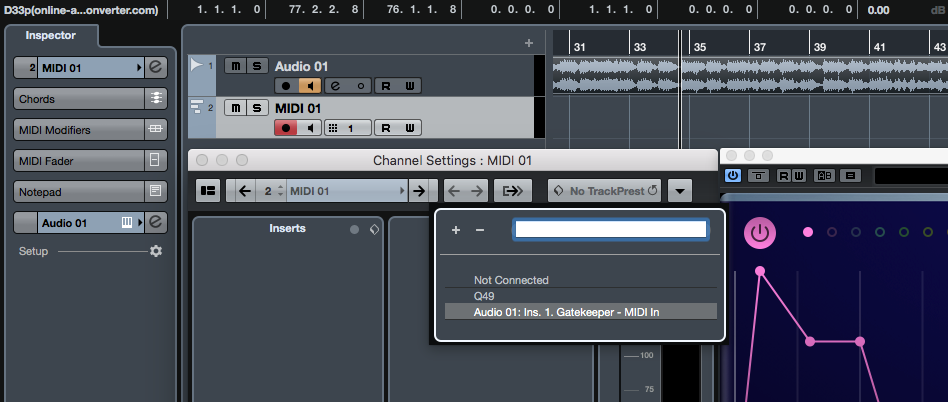948x402 pixels.
Task: Click the pink power button in Gatekeeper
Action: point(759,234)
